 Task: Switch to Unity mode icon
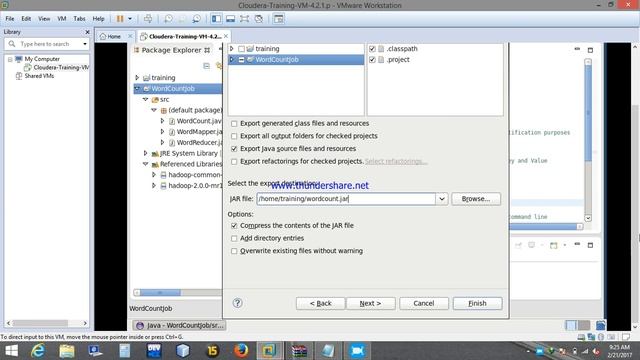point(258,19)
